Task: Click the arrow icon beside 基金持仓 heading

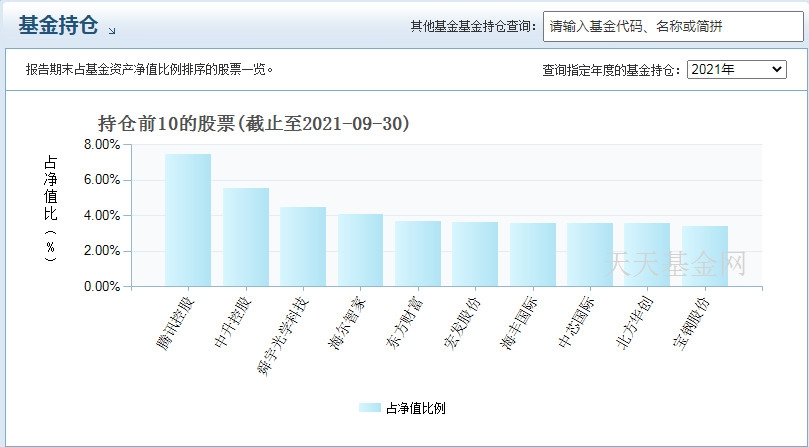Action: [x=112, y=31]
